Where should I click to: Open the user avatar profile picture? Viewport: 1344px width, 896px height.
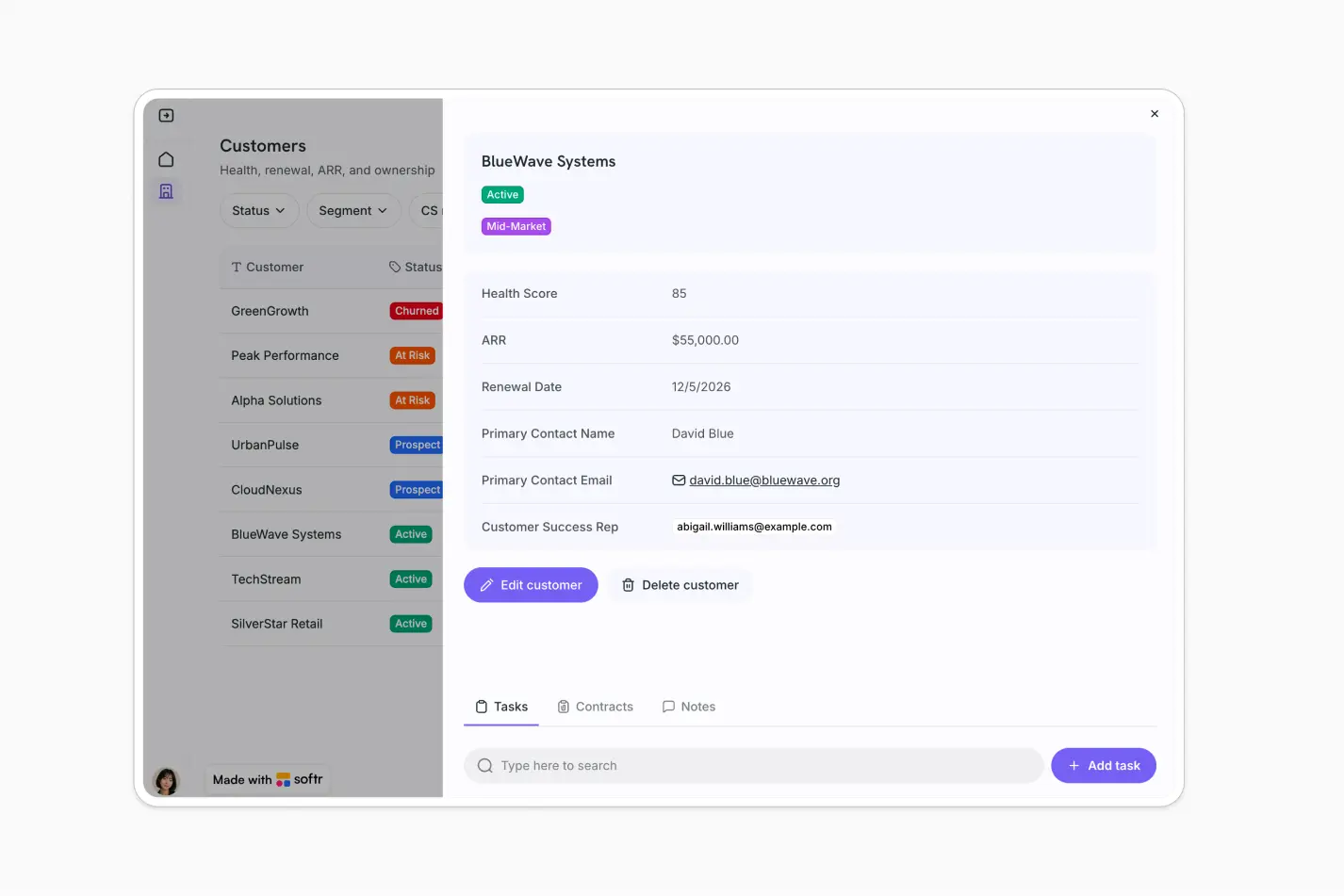166,781
